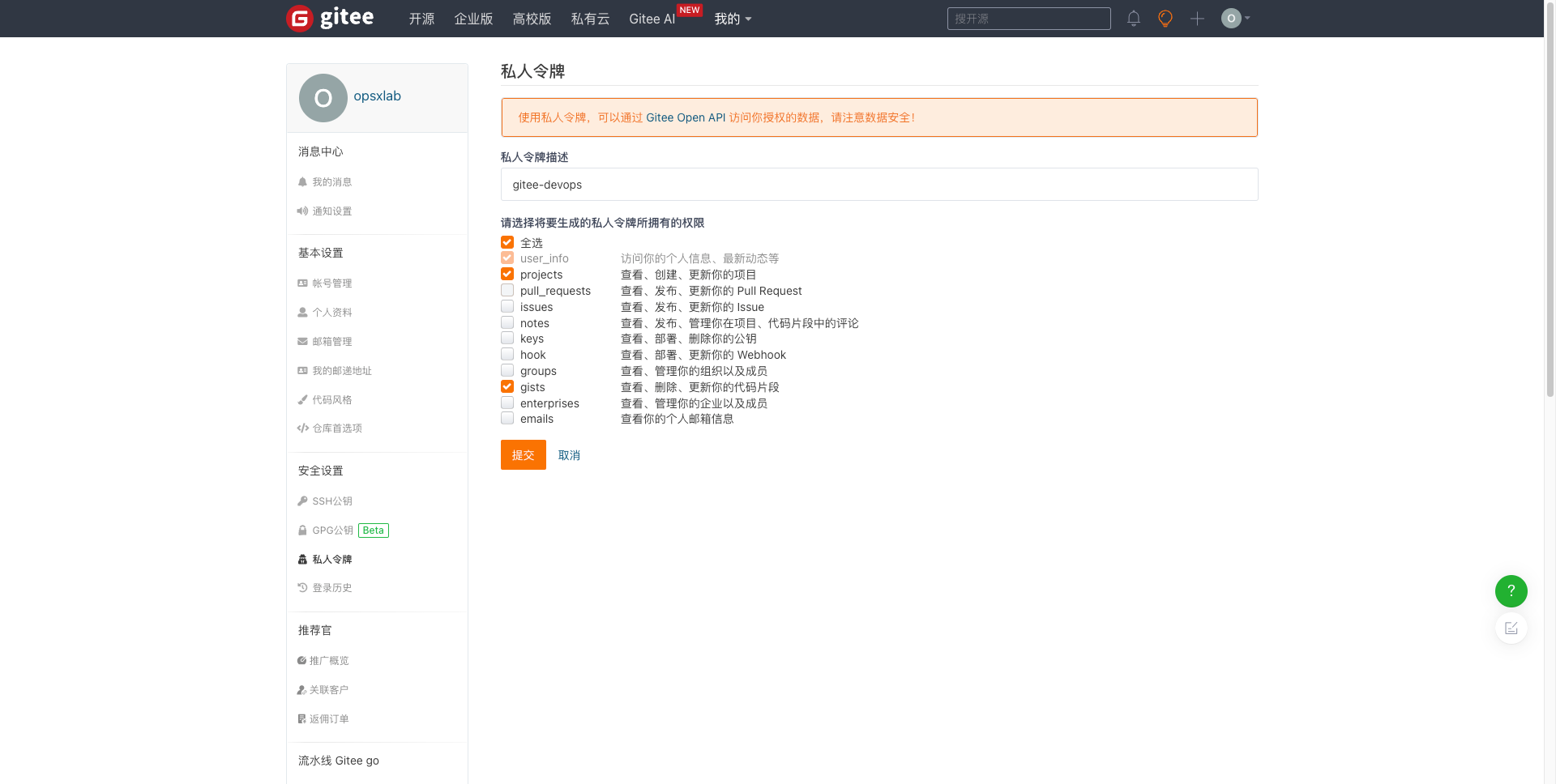
Task: Click the feedback edit icon button
Action: [1511, 628]
